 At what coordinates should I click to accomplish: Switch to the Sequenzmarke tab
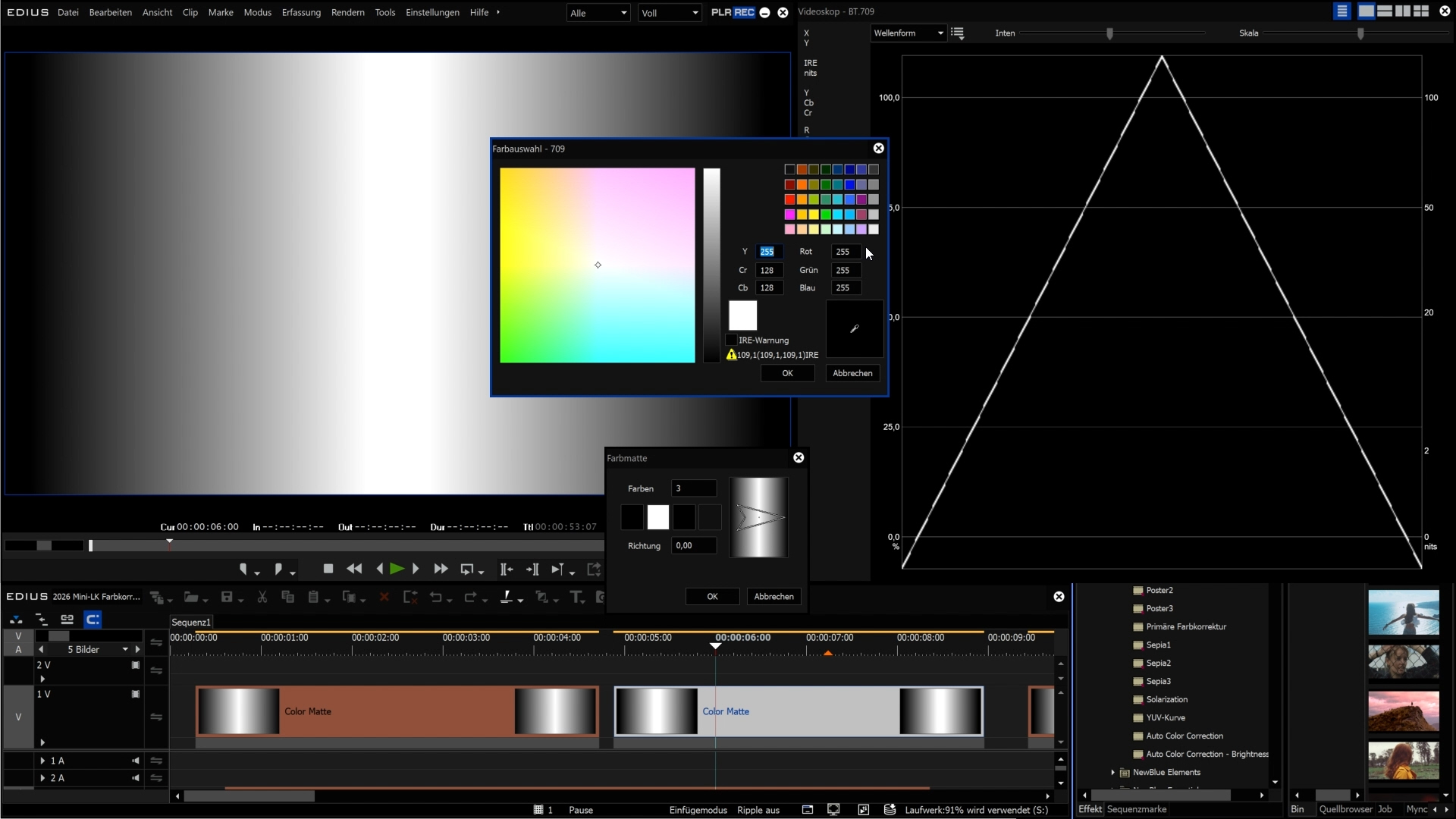tap(1136, 810)
